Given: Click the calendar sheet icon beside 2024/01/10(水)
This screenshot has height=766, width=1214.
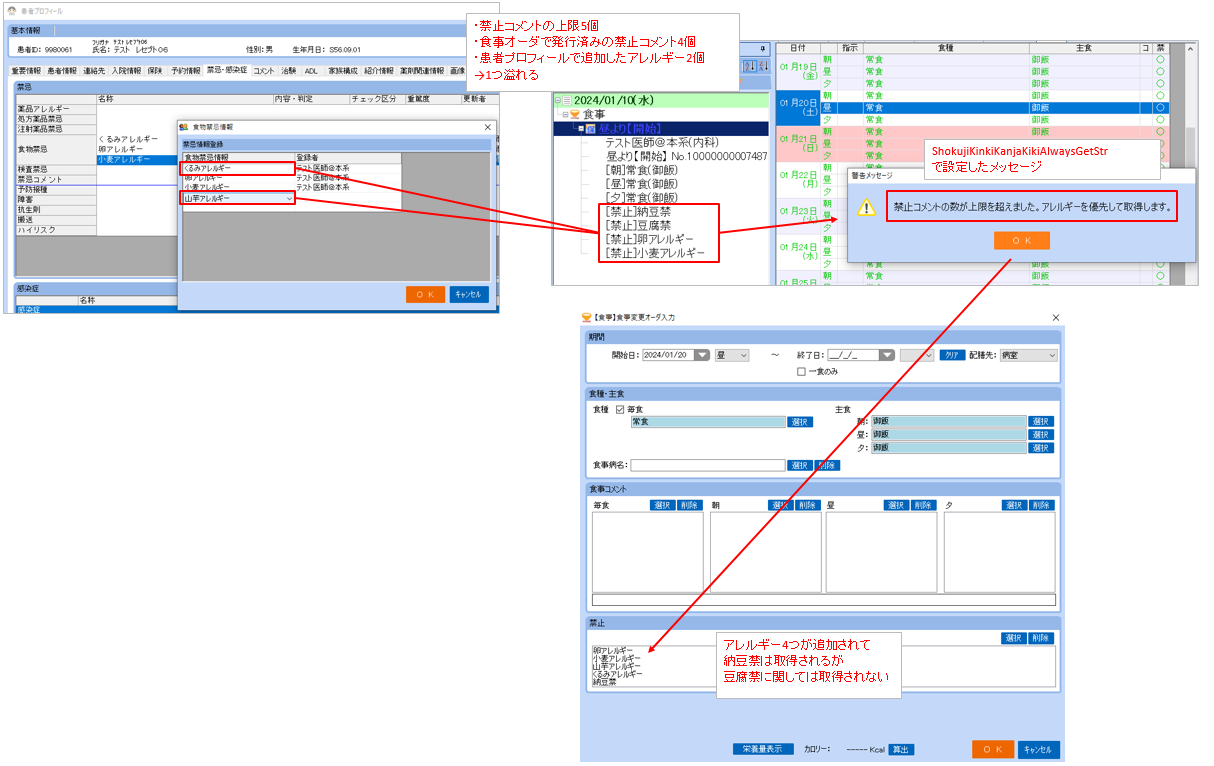Looking at the screenshot, I should (565, 100).
